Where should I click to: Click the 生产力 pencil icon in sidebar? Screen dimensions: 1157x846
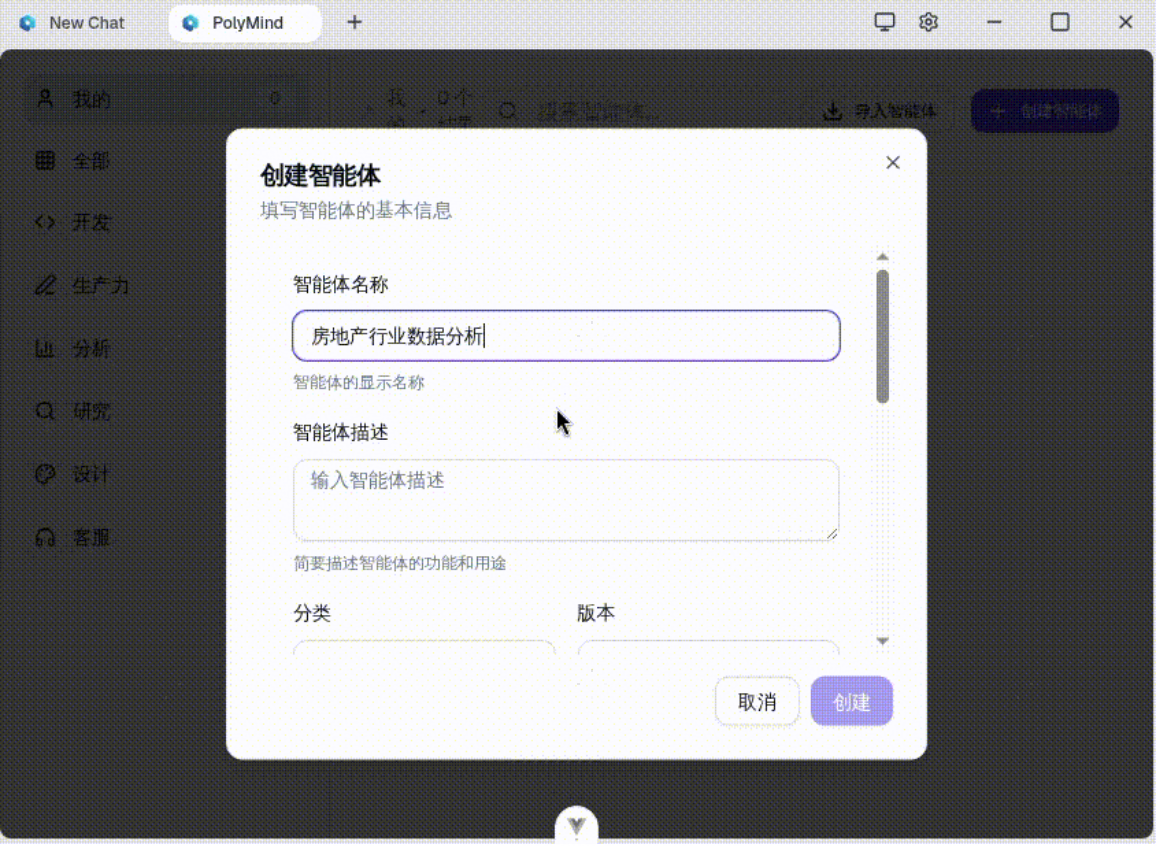click(45, 285)
